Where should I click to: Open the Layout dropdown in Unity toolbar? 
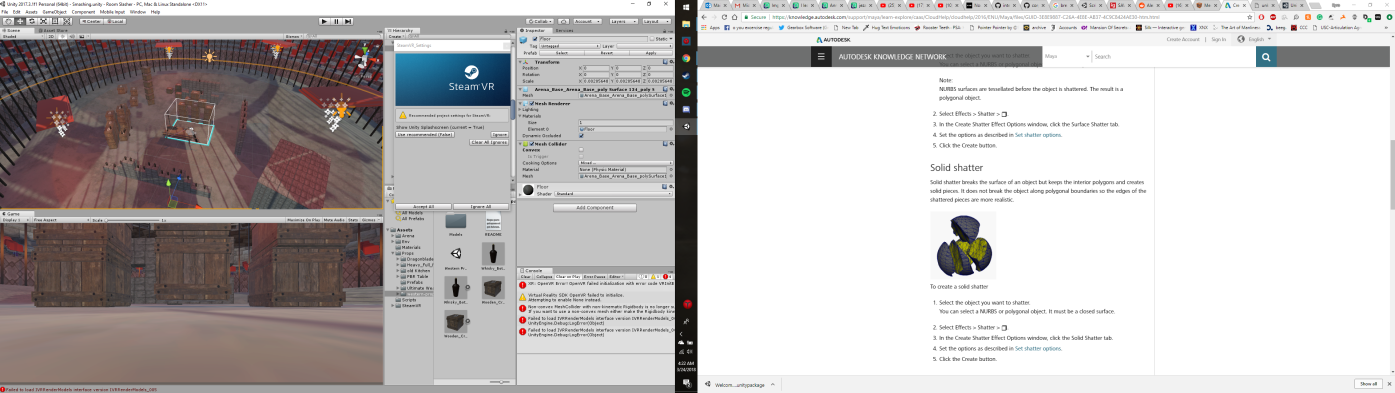[x=656, y=21]
